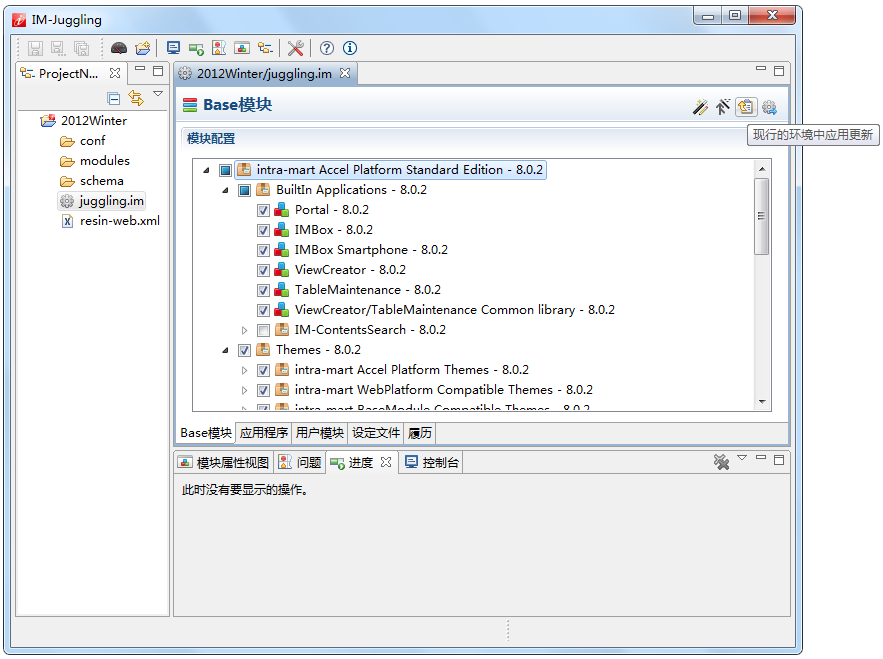Toggle BuiltIn Applications checkbox
The height and width of the screenshot is (659, 883).
[244, 190]
